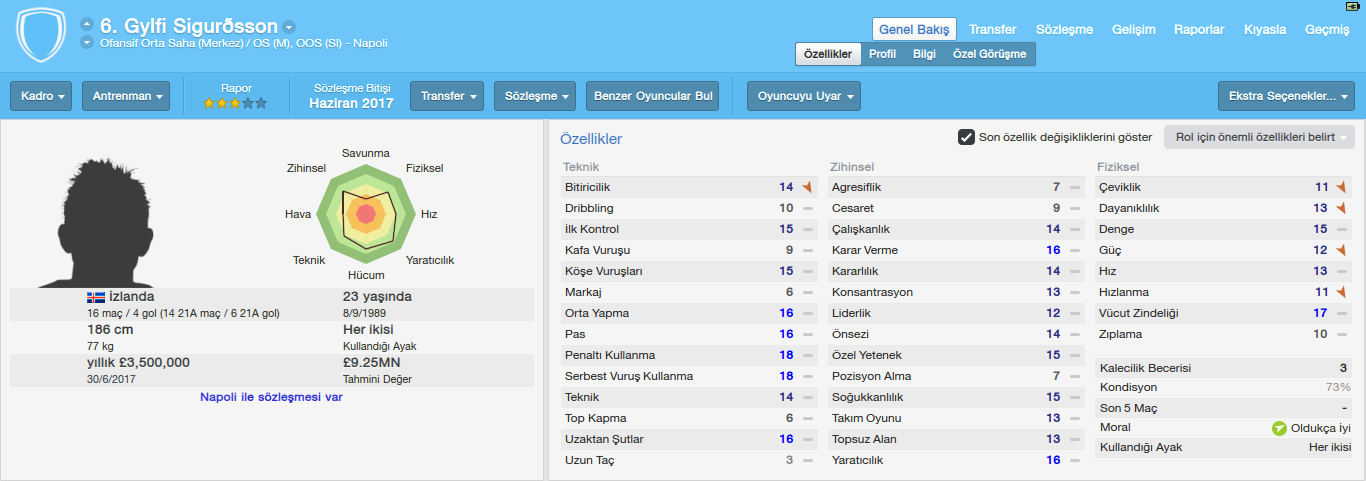1366x481 pixels.
Task: Click the star rating under Rapor
Action: pos(235,103)
